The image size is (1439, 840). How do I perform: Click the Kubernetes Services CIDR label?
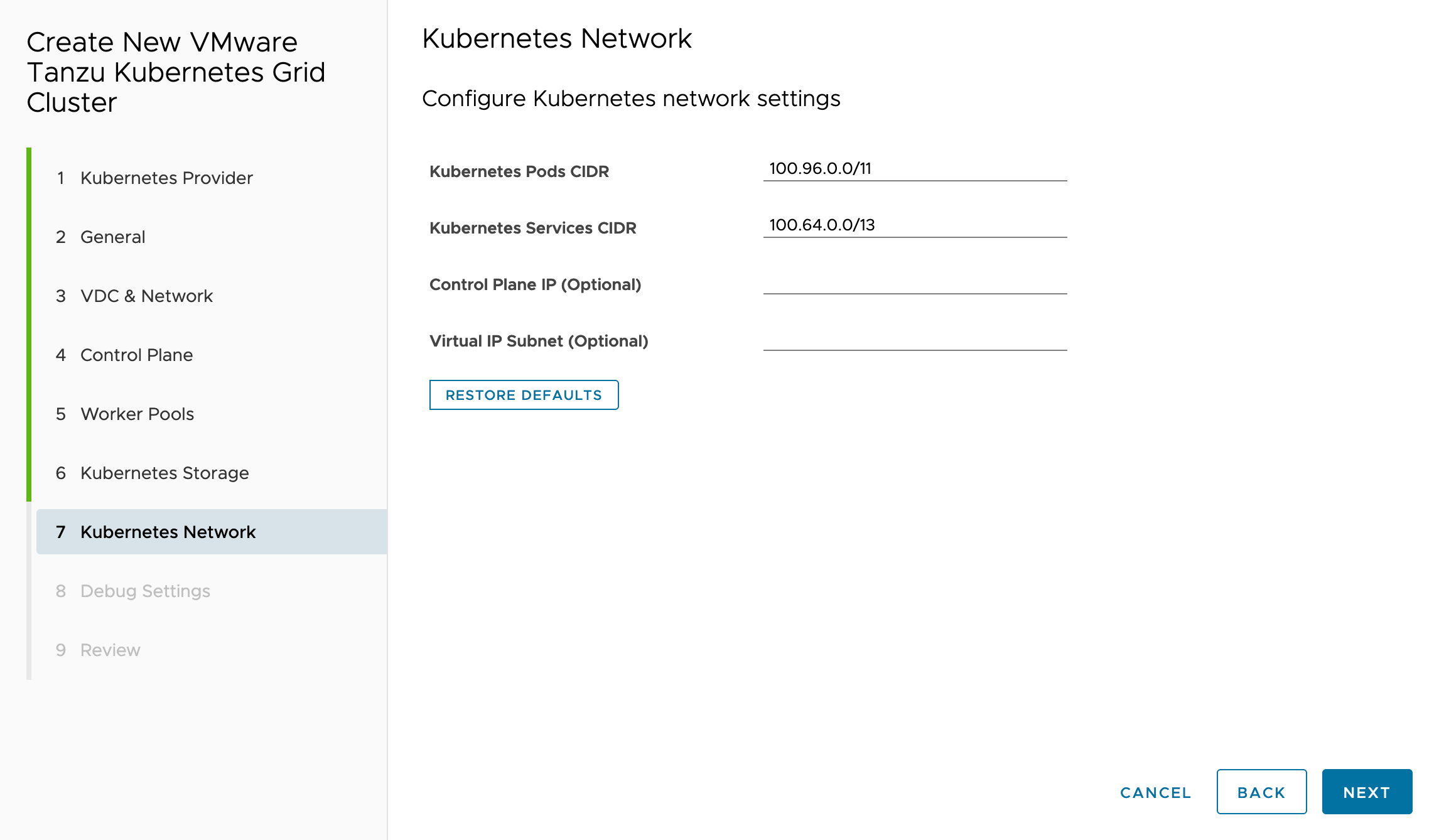click(x=533, y=228)
